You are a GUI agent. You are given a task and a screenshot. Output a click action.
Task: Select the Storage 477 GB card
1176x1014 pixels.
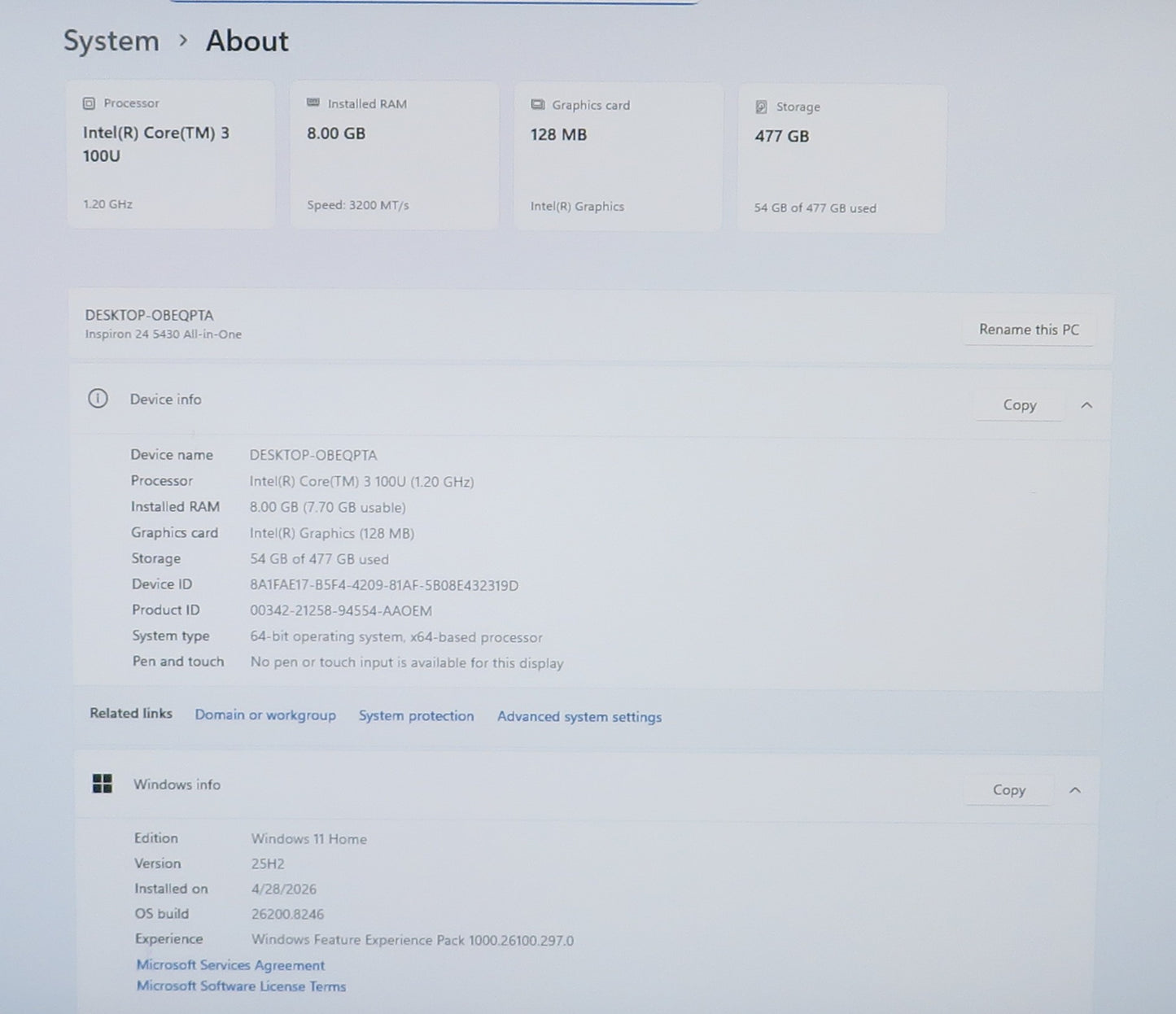point(842,159)
